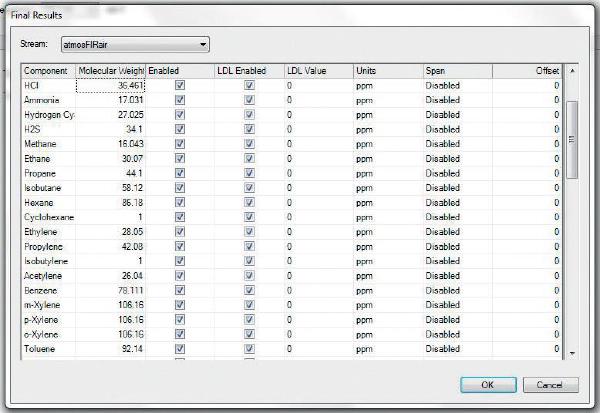Click the Molecular Weight column header
This screenshot has width=600, height=413.
[110, 71]
